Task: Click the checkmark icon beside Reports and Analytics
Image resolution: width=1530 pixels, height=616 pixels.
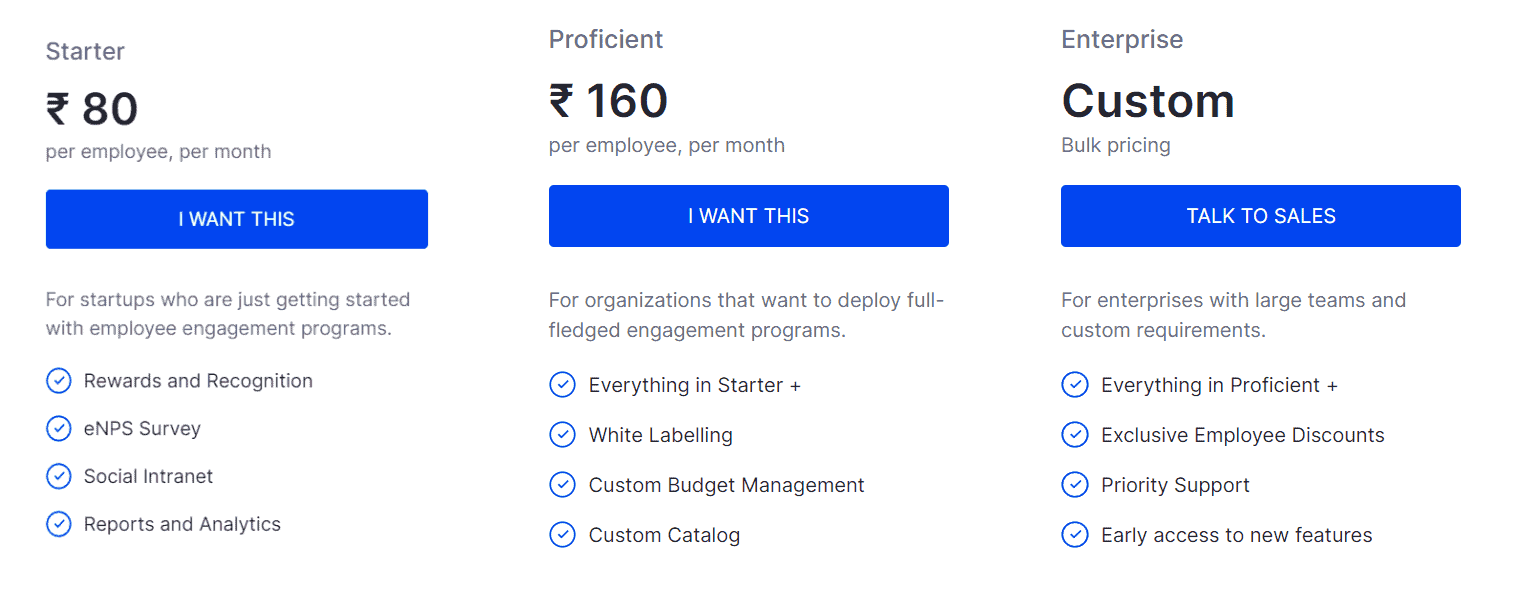Action: click(x=59, y=524)
